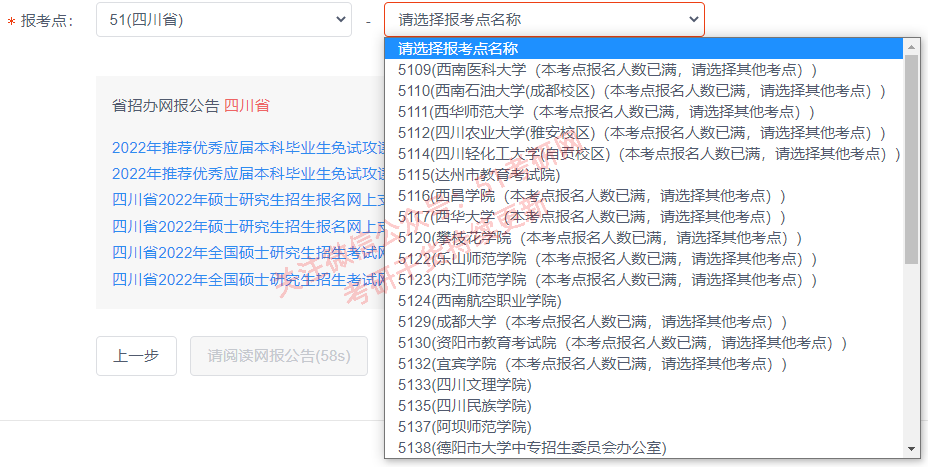Open second 2022年推荐优秀应届本科毕业生免试攻读 link
This screenshot has height=467, width=928.
[x=249, y=173]
